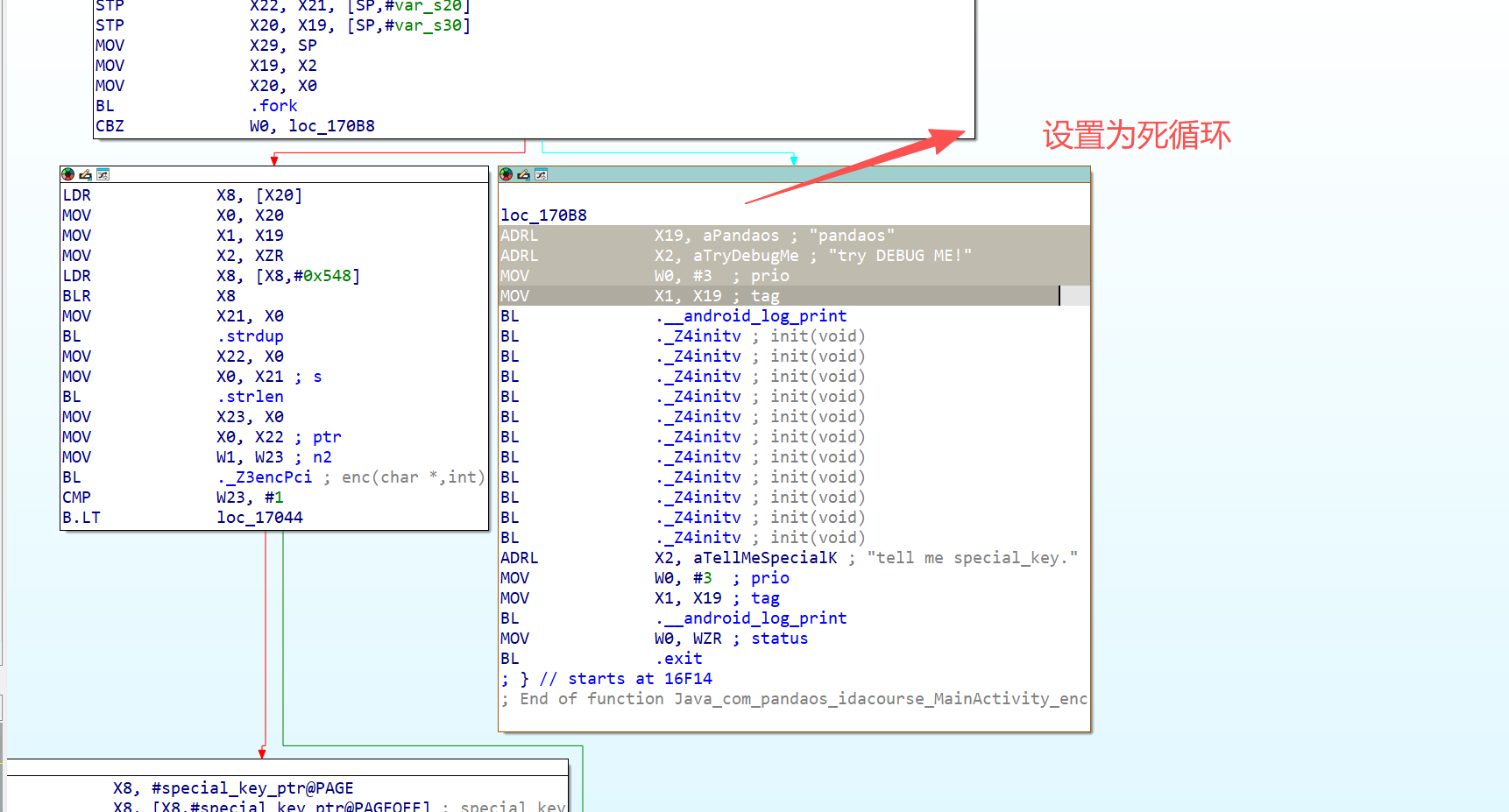Select the loc_170B8 label line
1509x812 pixels.
click(x=543, y=215)
